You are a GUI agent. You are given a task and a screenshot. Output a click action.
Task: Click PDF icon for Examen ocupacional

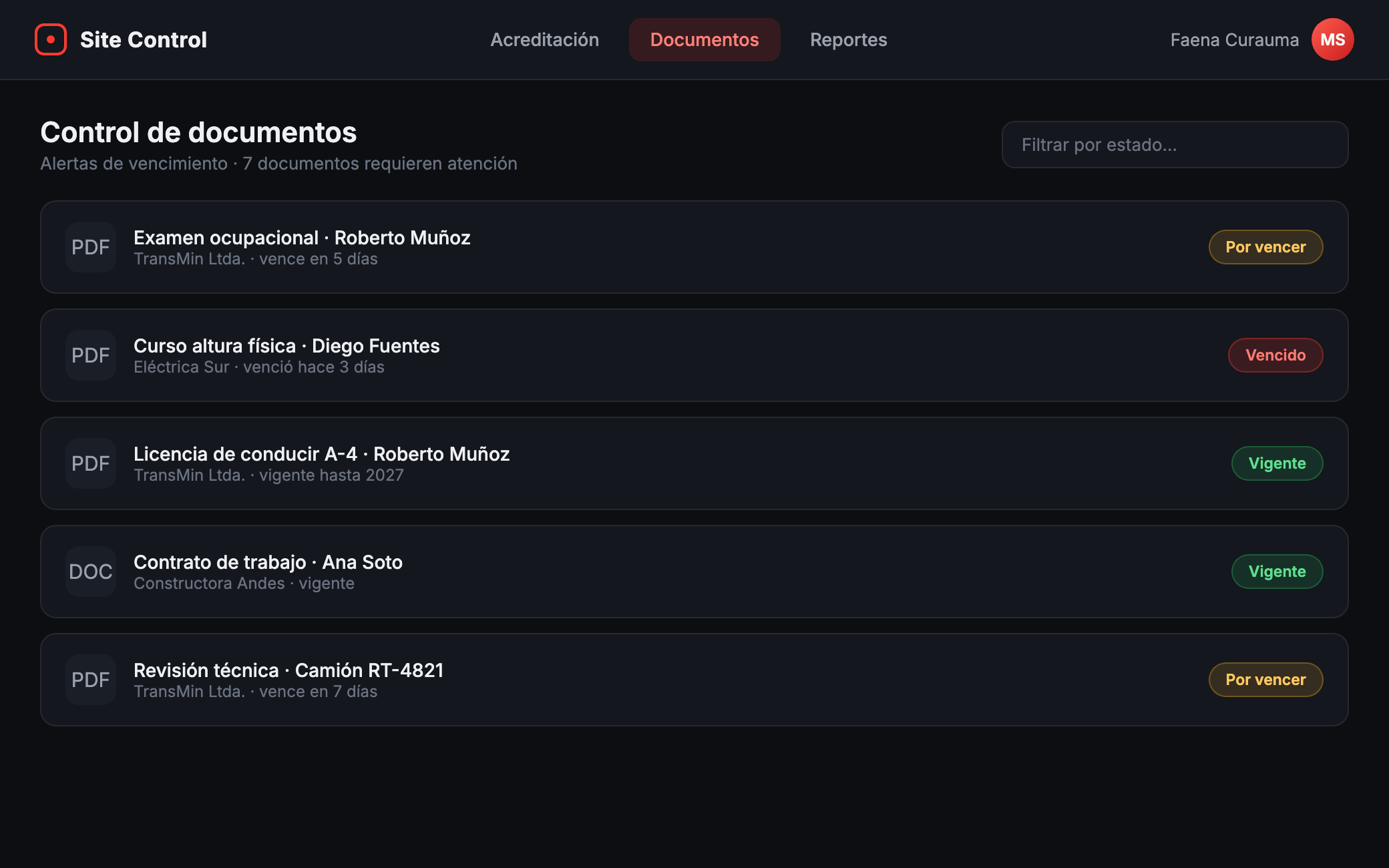click(91, 247)
